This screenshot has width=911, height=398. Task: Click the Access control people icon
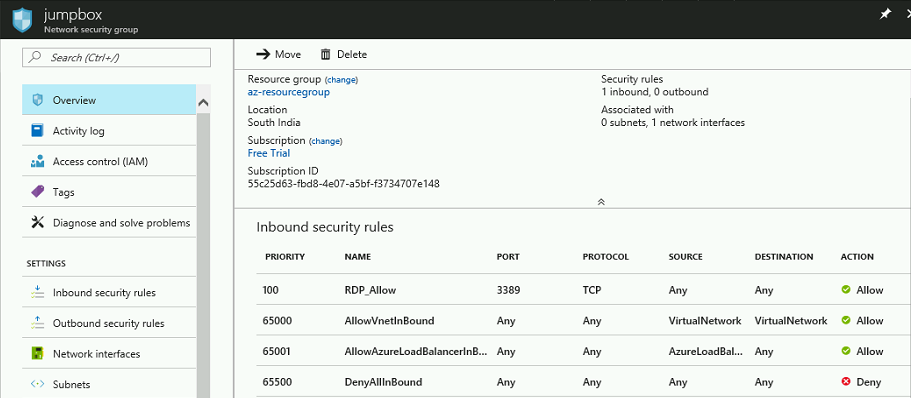coord(37,162)
